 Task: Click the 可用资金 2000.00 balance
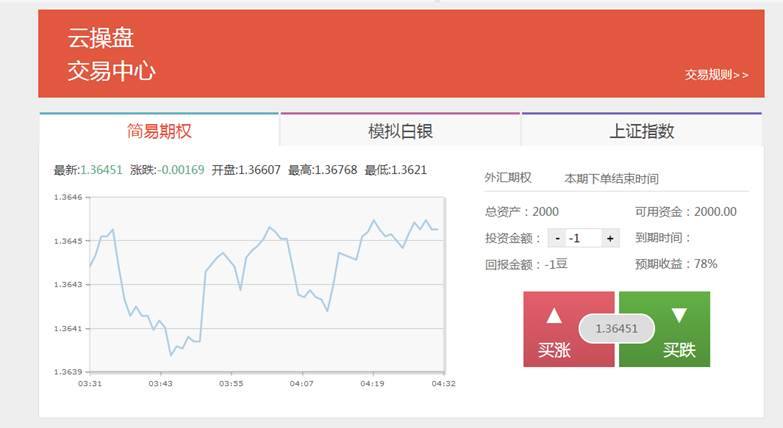tap(685, 211)
